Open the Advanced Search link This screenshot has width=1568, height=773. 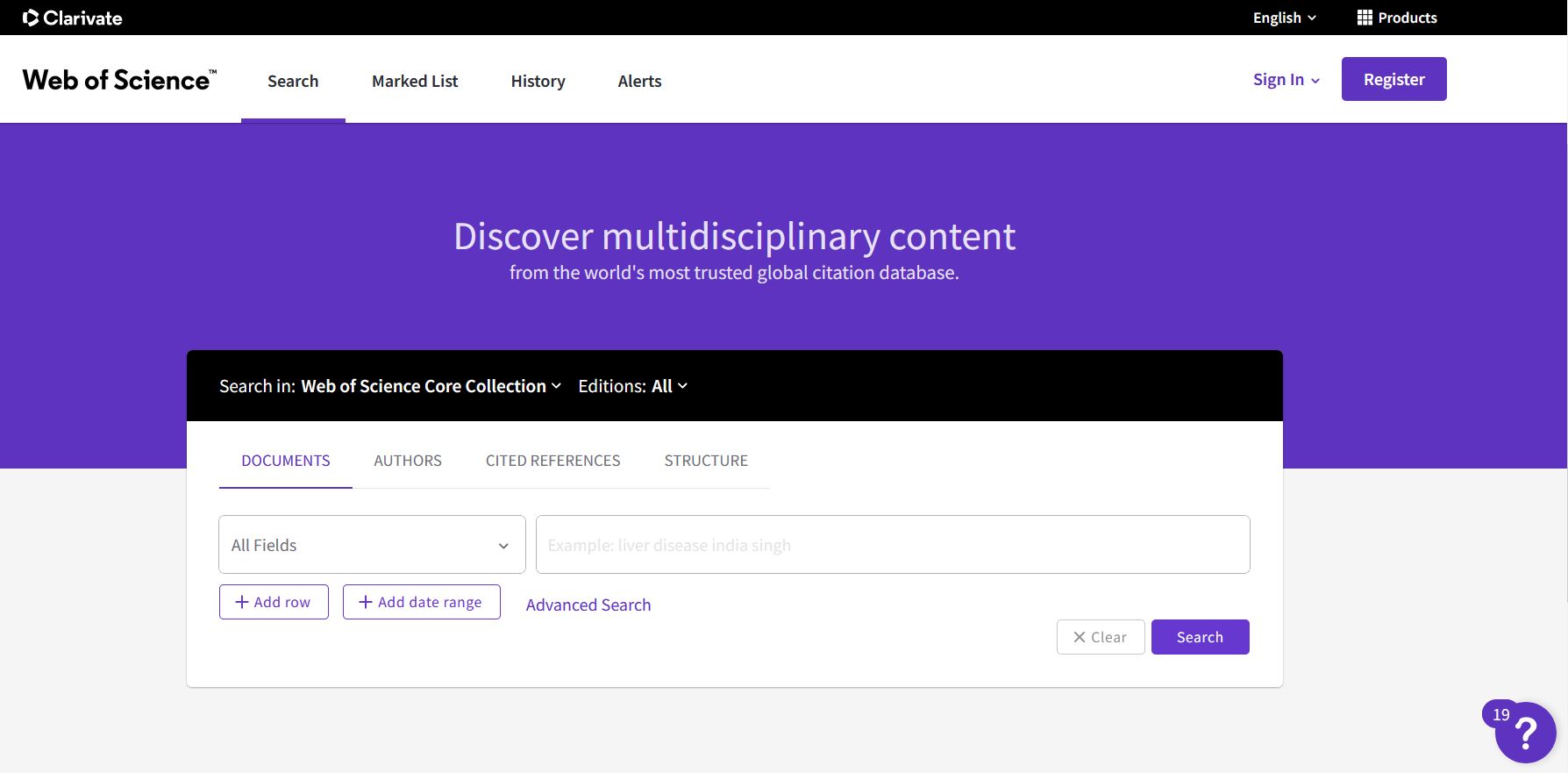[588, 605]
